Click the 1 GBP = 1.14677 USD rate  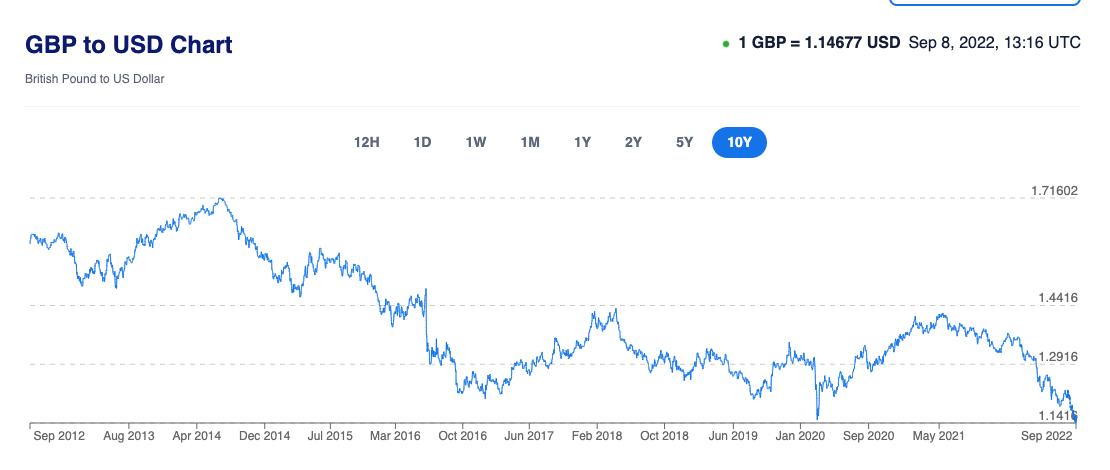[819, 43]
